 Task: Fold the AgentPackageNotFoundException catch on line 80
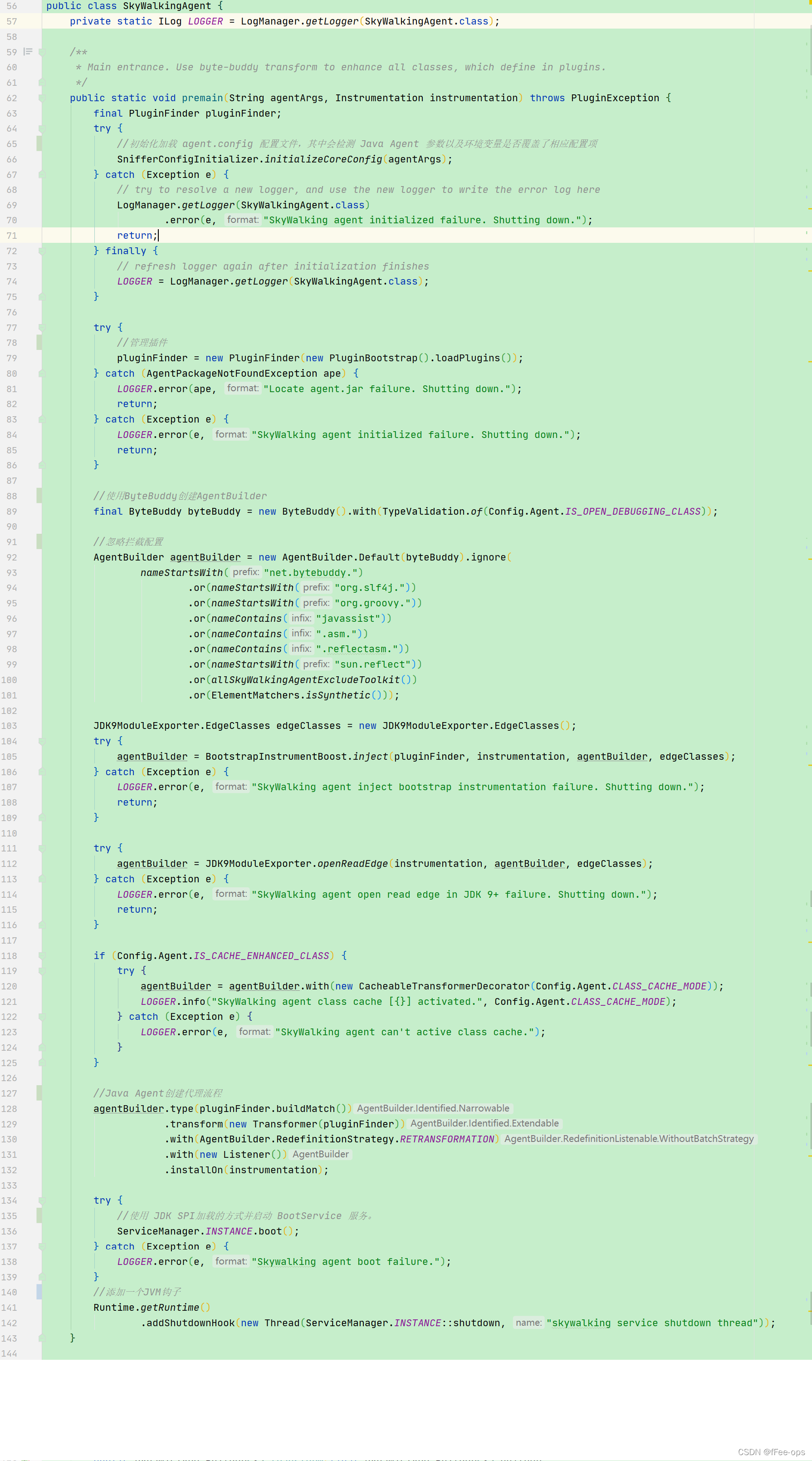(x=42, y=373)
